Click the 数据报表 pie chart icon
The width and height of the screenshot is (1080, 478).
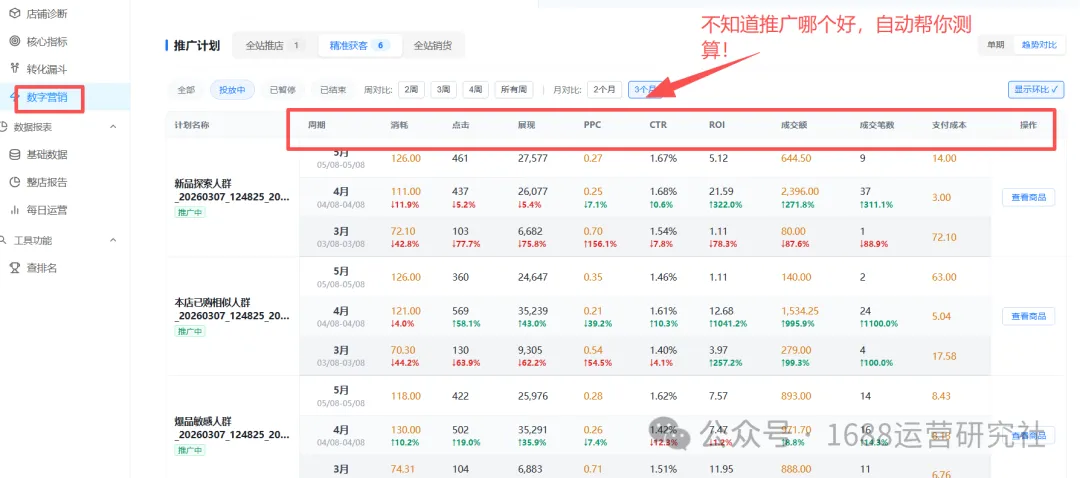tap(3, 127)
